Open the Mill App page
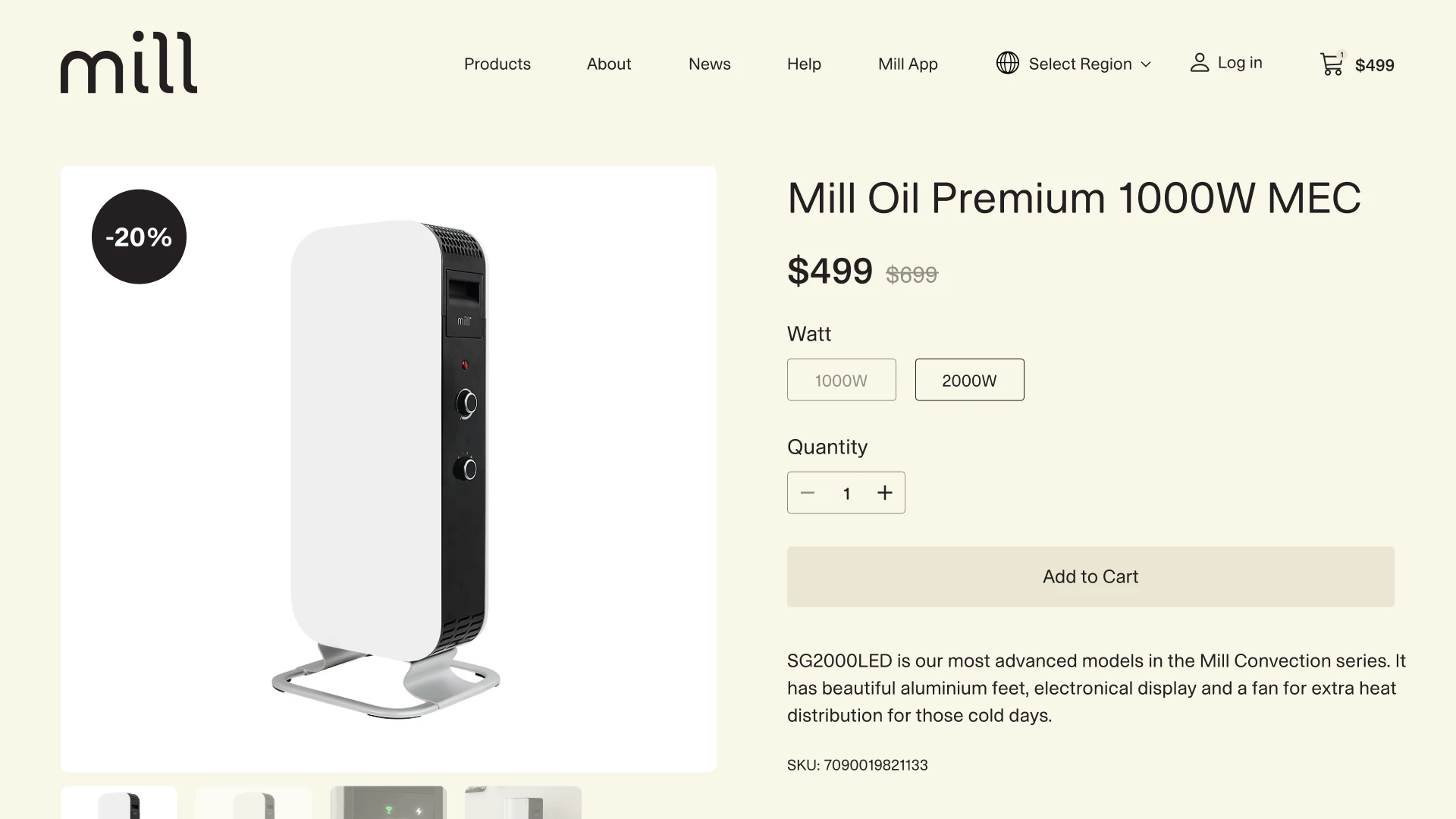The width and height of the screenshot is (1456, 819). (908, 64)
